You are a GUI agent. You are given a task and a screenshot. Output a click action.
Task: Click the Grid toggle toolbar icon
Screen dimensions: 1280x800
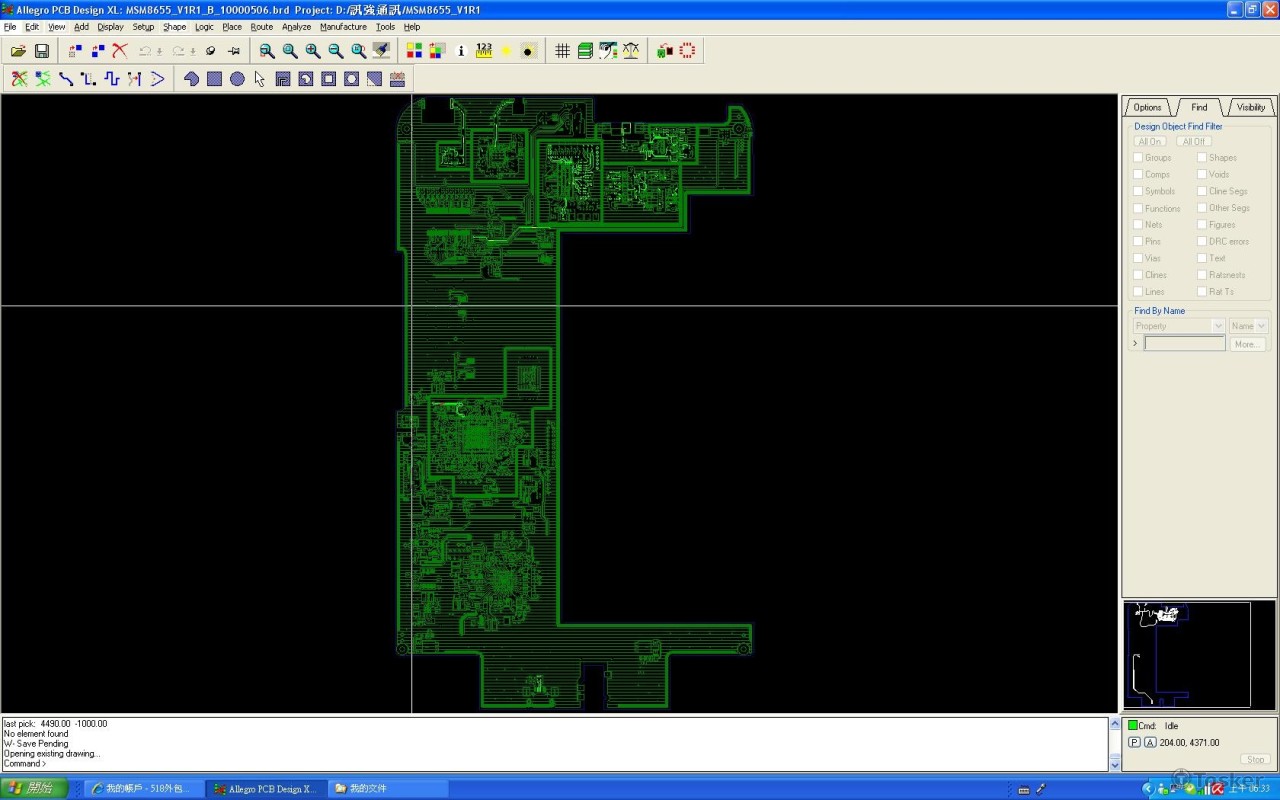[562, 51]
